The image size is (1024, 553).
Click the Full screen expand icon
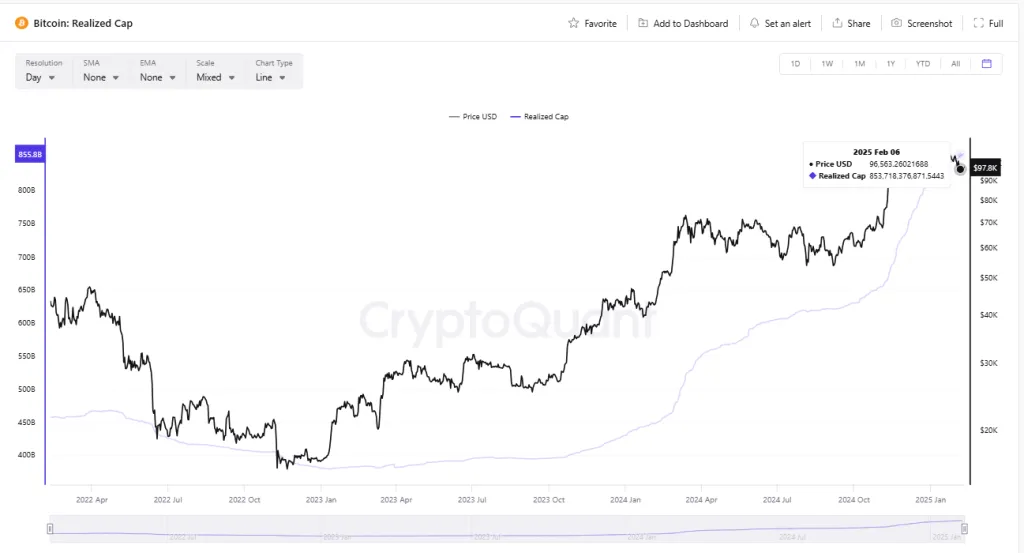pos(979,23)
